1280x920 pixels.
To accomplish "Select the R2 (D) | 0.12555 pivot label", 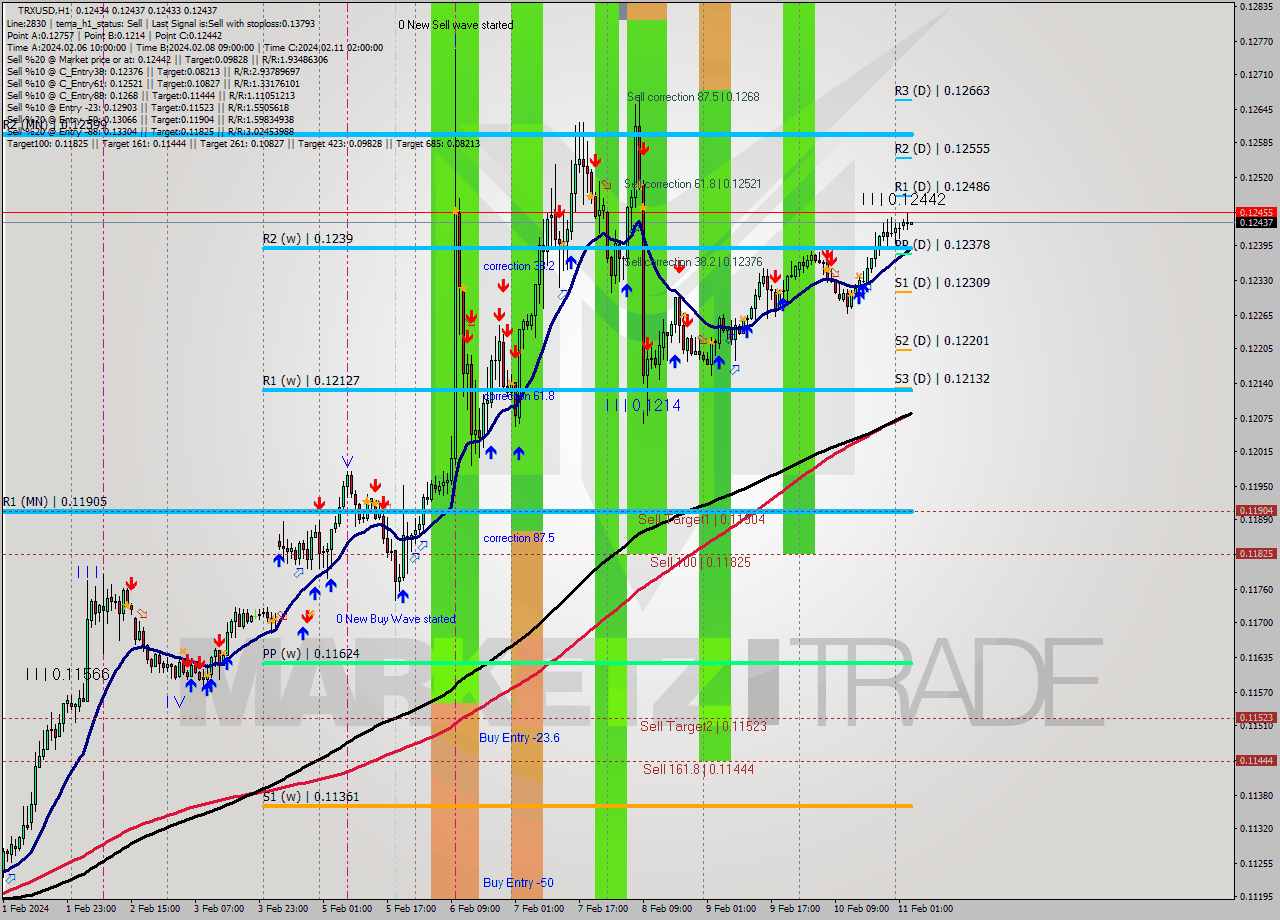I will click(942, 149).
